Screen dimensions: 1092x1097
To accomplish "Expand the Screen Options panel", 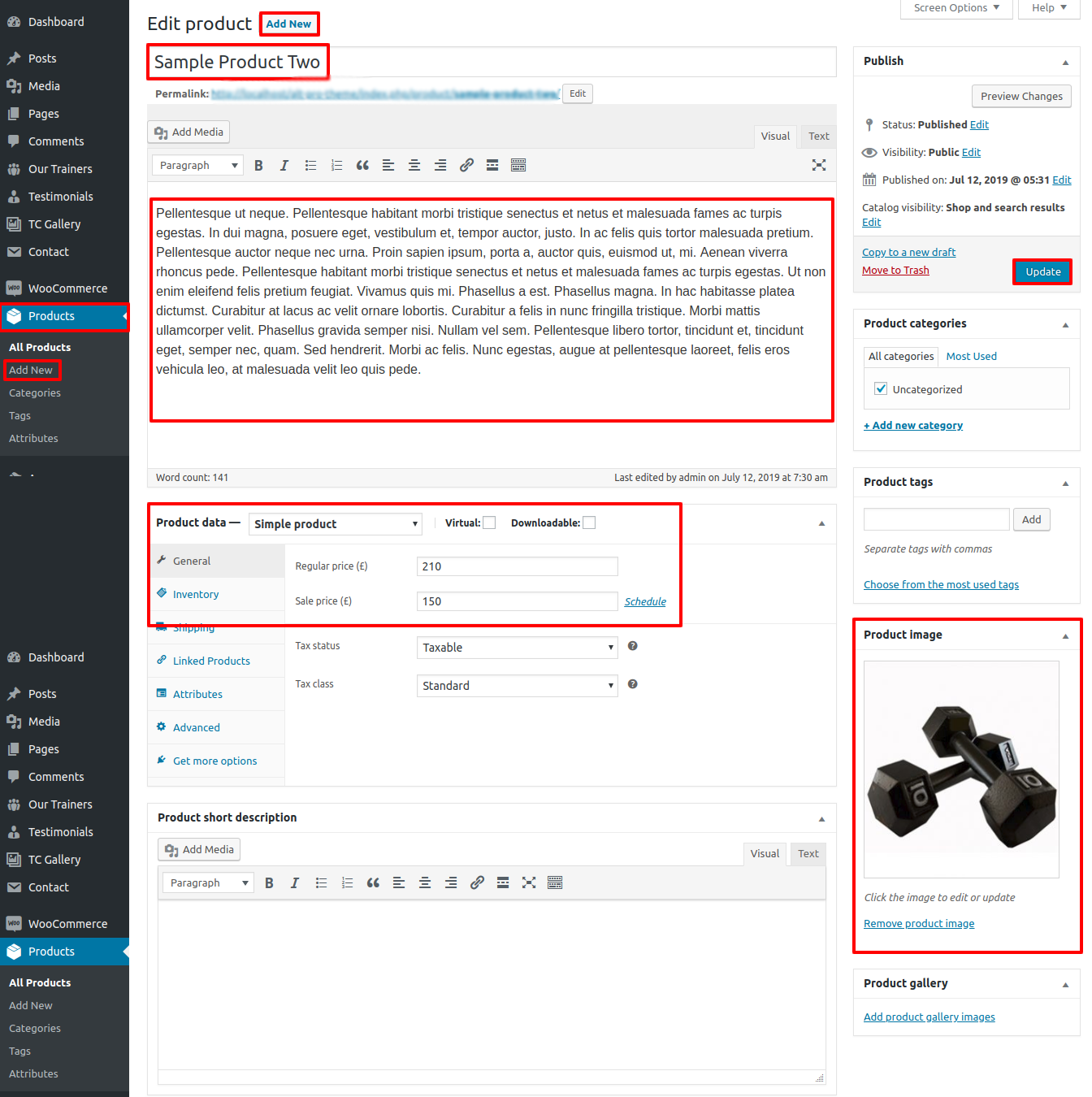I will click(956, 8).
